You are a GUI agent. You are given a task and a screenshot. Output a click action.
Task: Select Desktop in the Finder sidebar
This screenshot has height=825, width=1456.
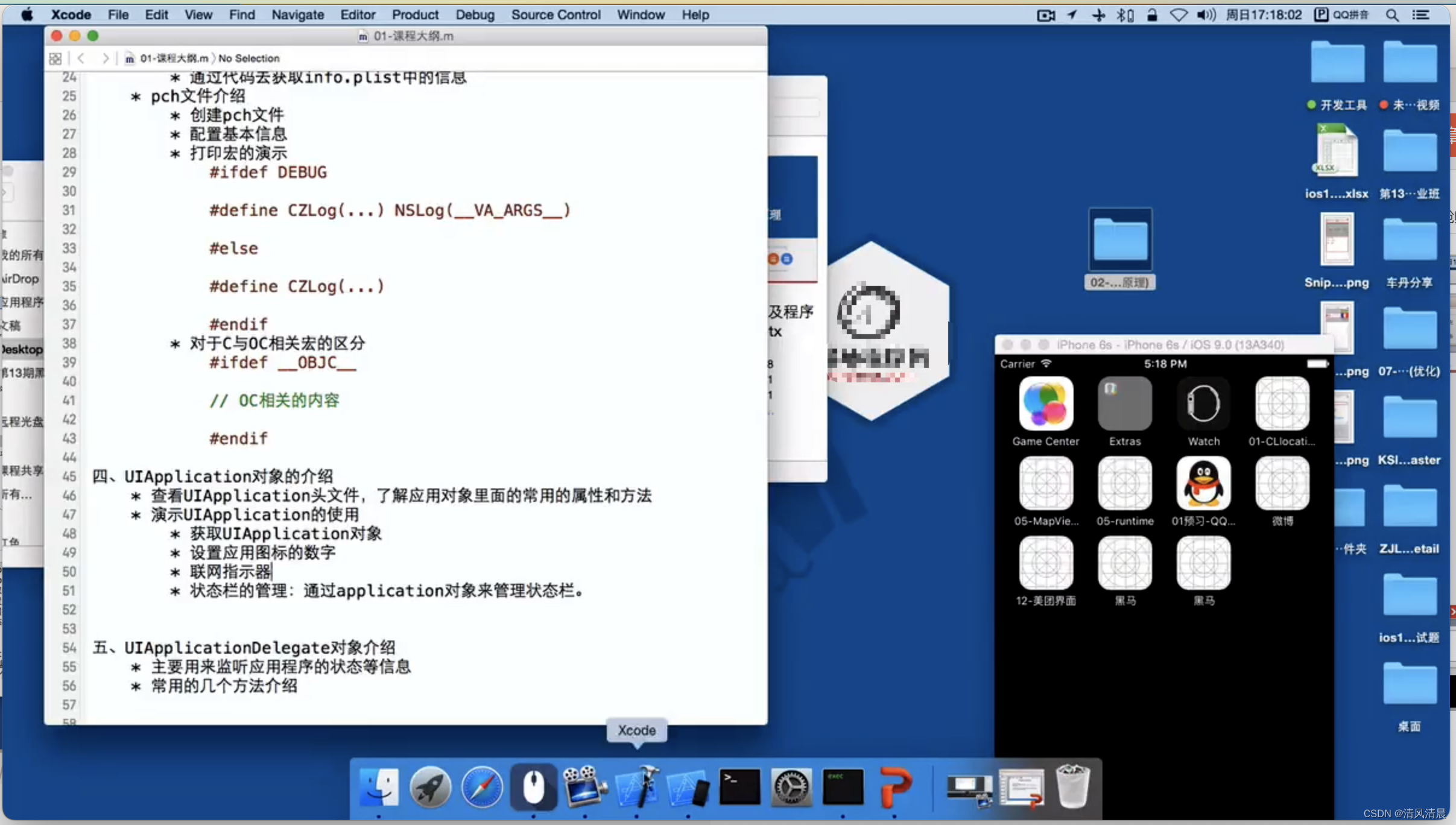(22, 349)
